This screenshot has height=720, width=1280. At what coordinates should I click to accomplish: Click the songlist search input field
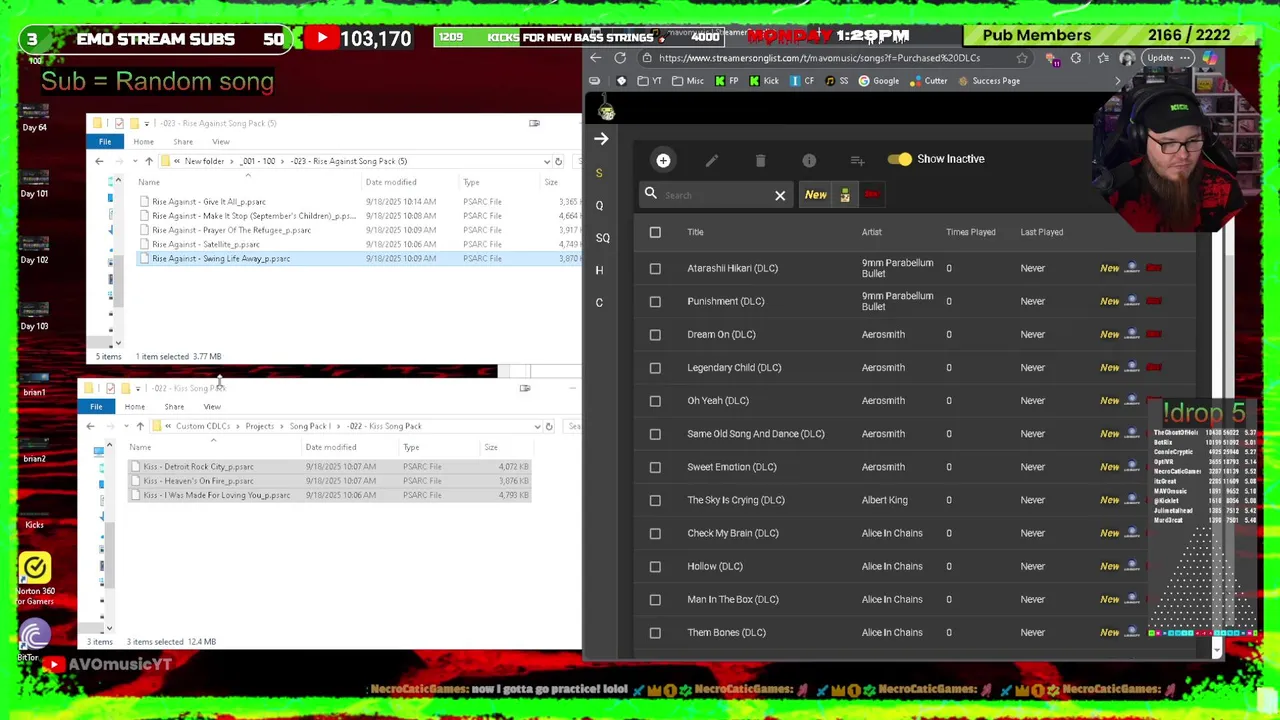pos(718,195)
